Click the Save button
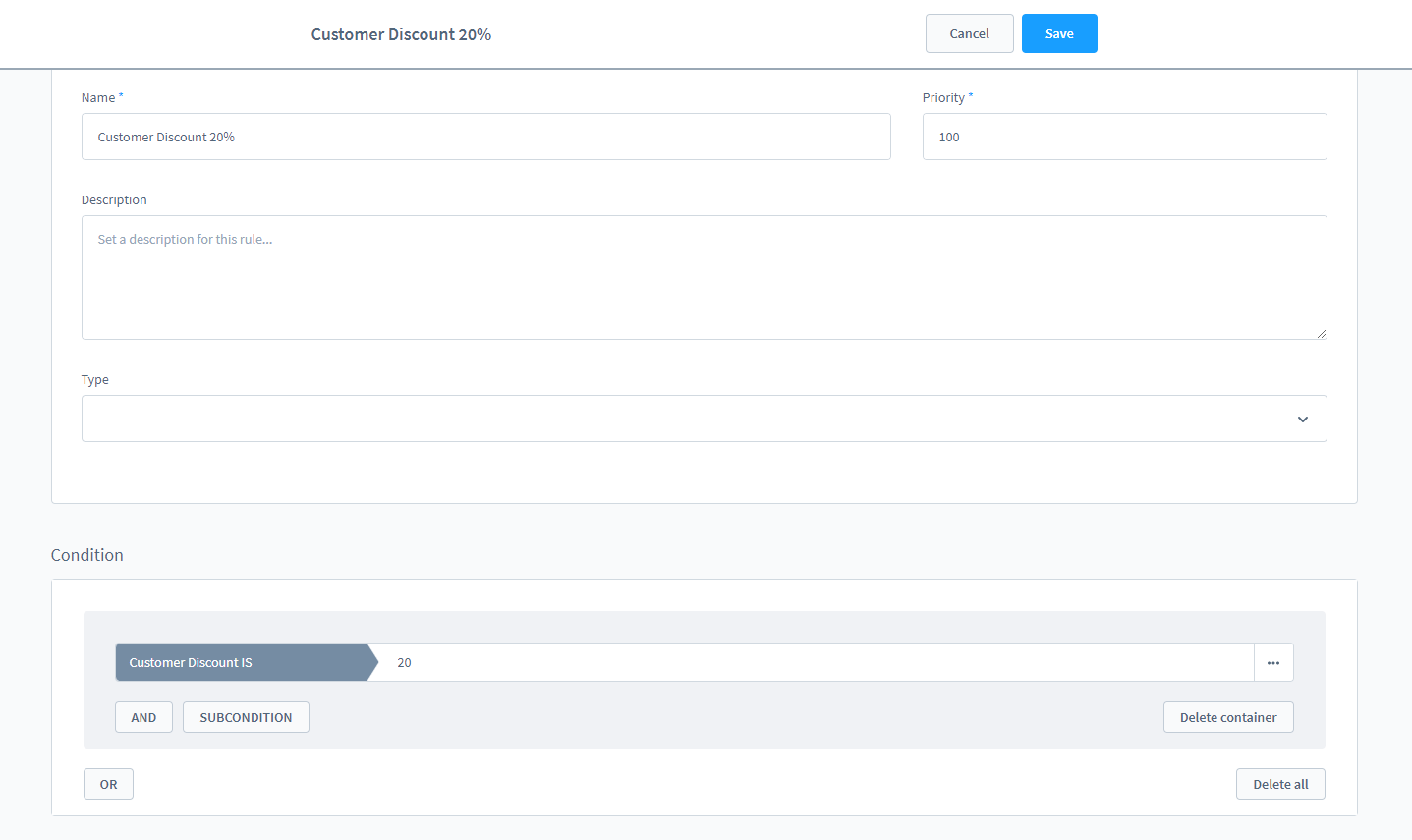 point(1059,33)
